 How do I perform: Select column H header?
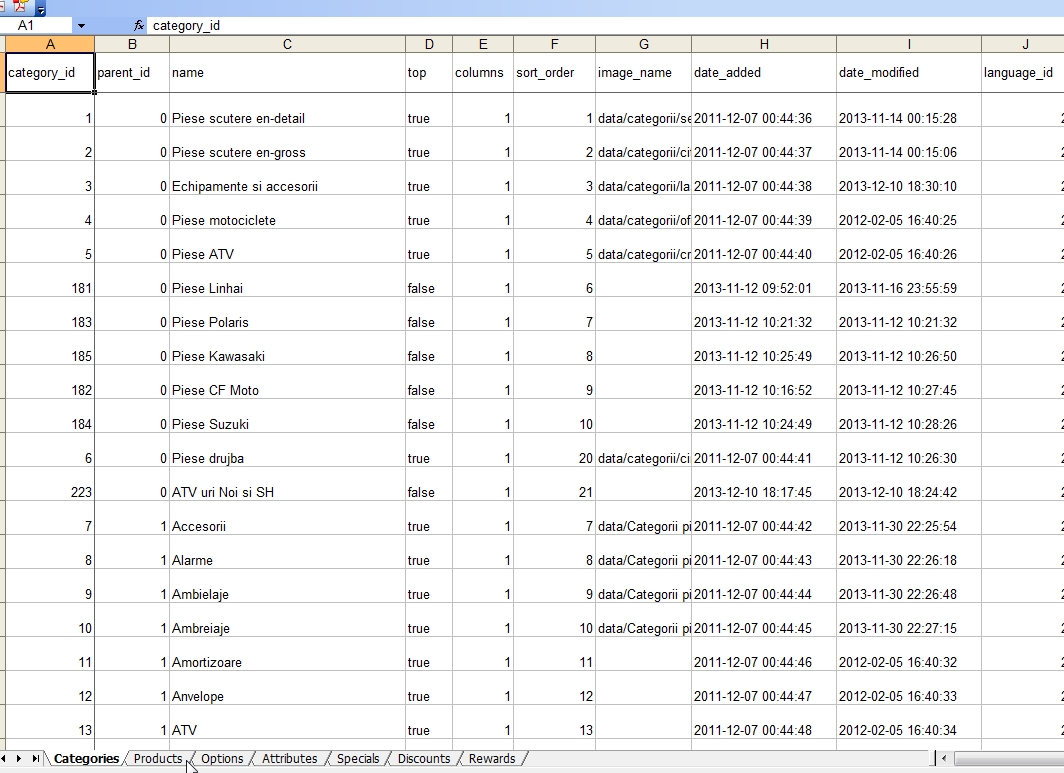coord(763,44)
